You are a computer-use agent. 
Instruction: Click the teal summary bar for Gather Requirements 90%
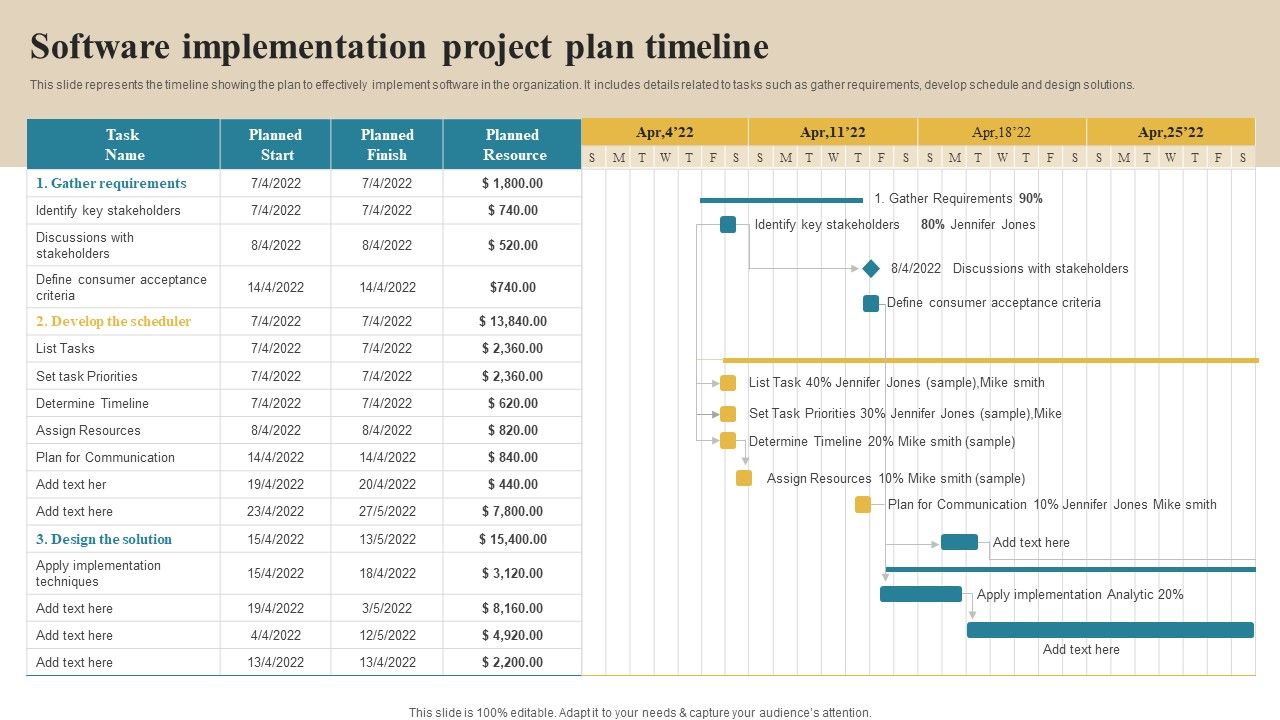pyautogui.click(x=781, y=200)
